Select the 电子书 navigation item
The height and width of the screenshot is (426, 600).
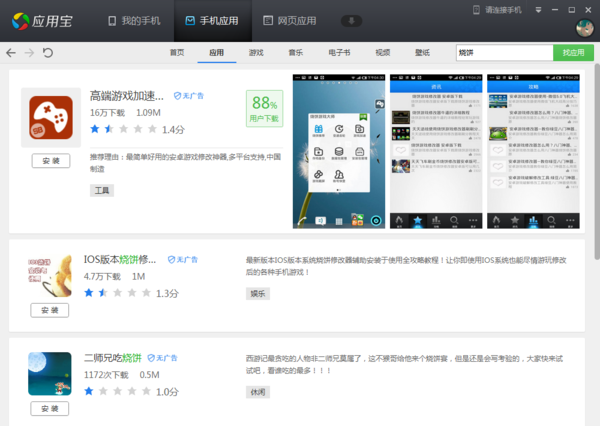pos(339,52)
